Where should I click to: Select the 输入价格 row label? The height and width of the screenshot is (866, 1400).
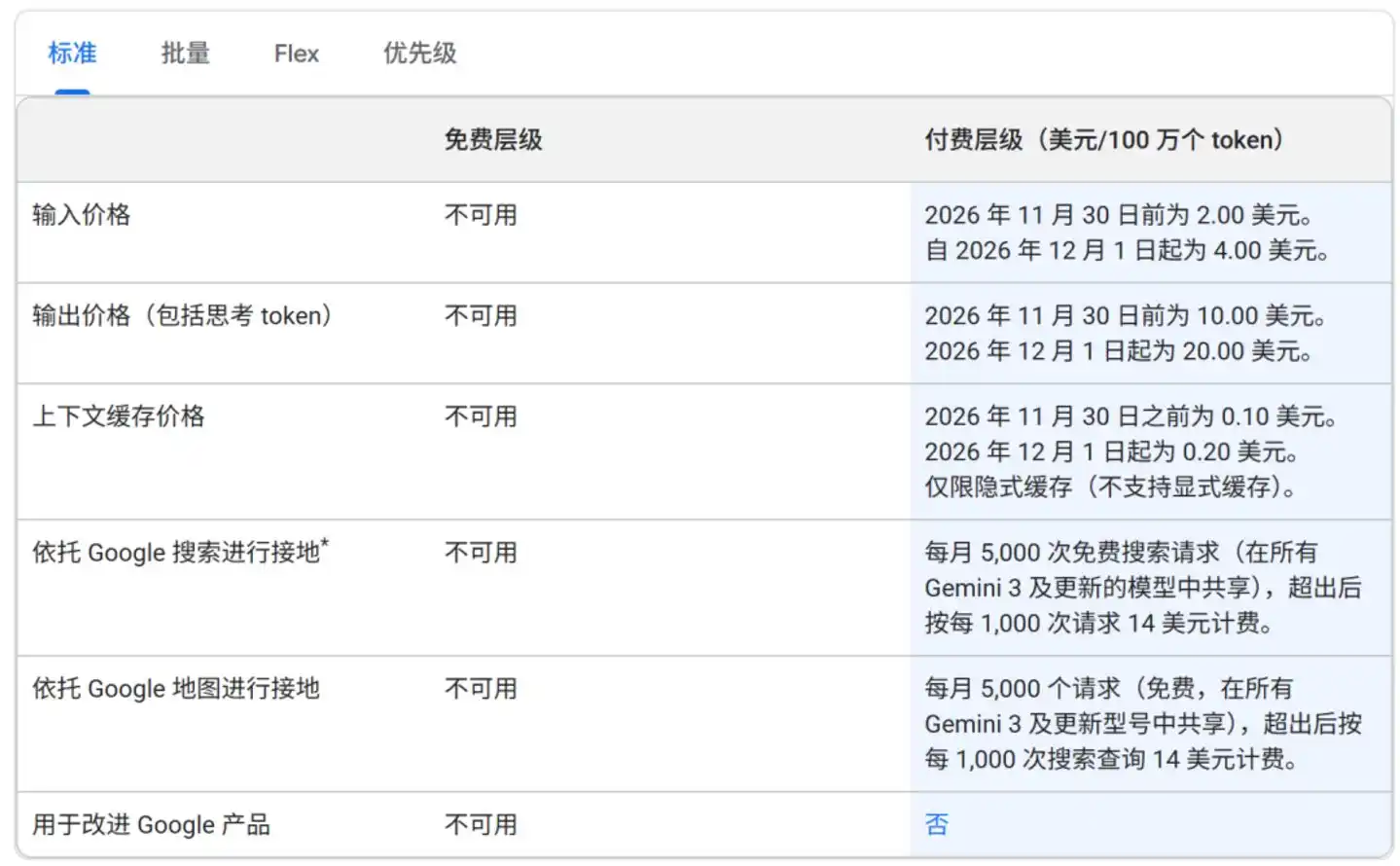82,215
